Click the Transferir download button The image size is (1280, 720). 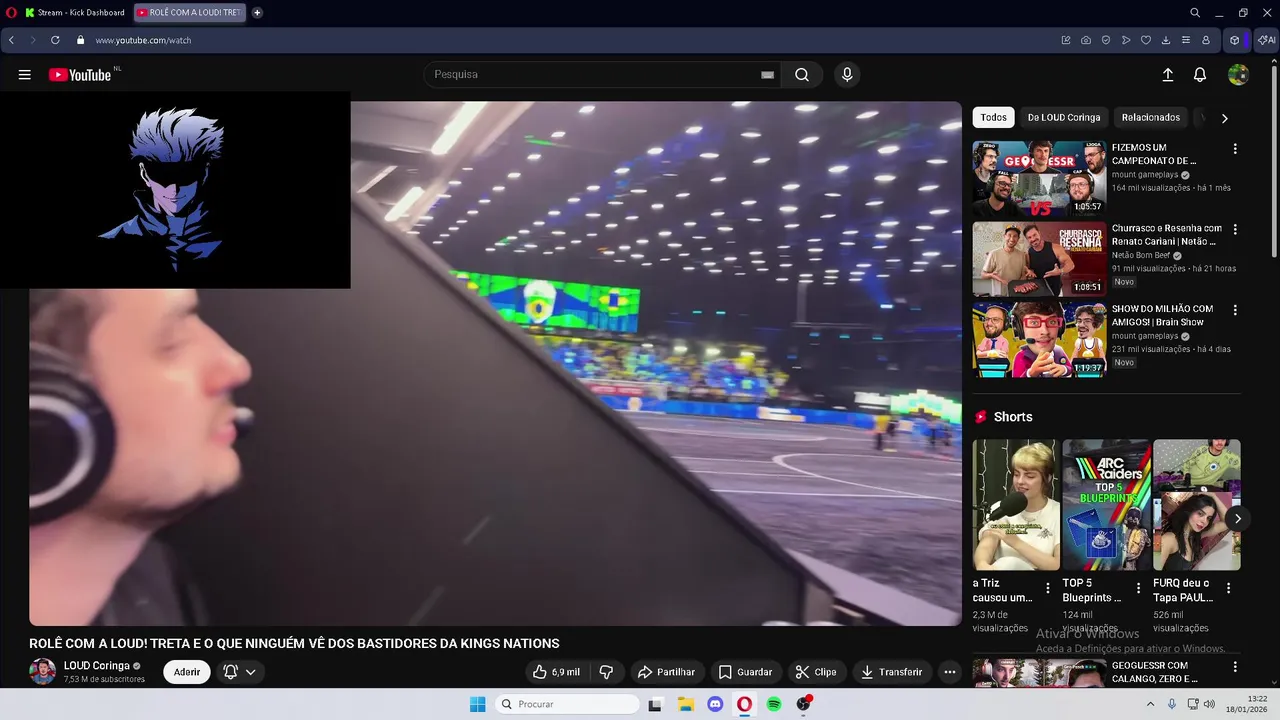[892, 672]
